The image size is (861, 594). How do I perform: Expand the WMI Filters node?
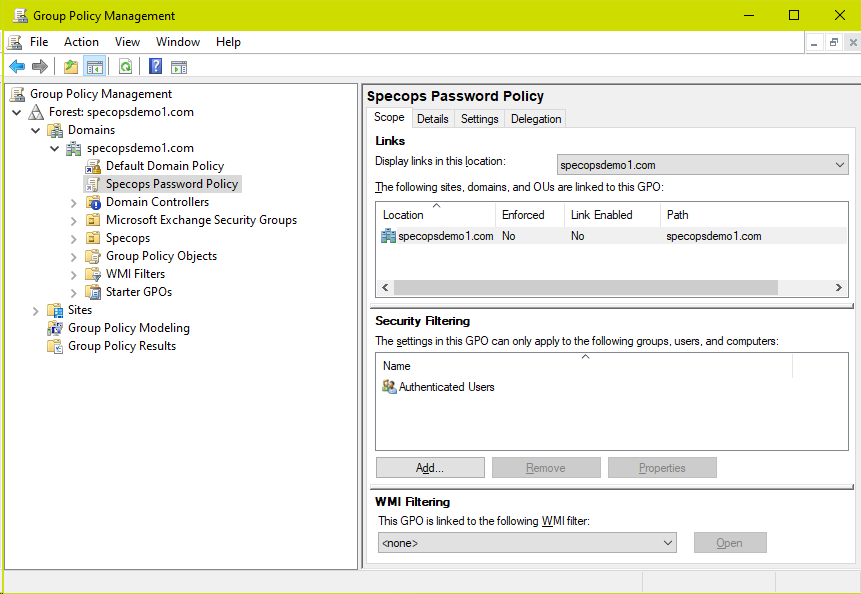click(x=74, y=274)
